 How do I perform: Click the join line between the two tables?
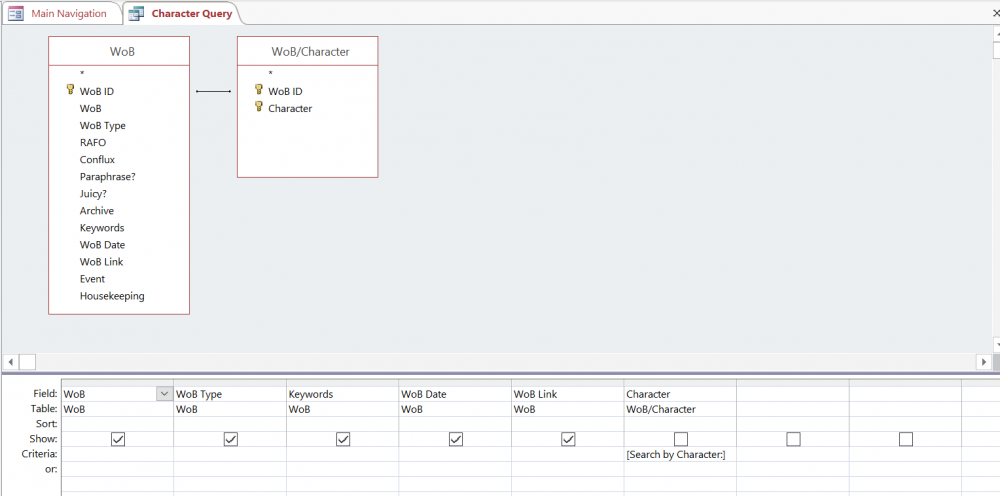click(x=214, y=91)
